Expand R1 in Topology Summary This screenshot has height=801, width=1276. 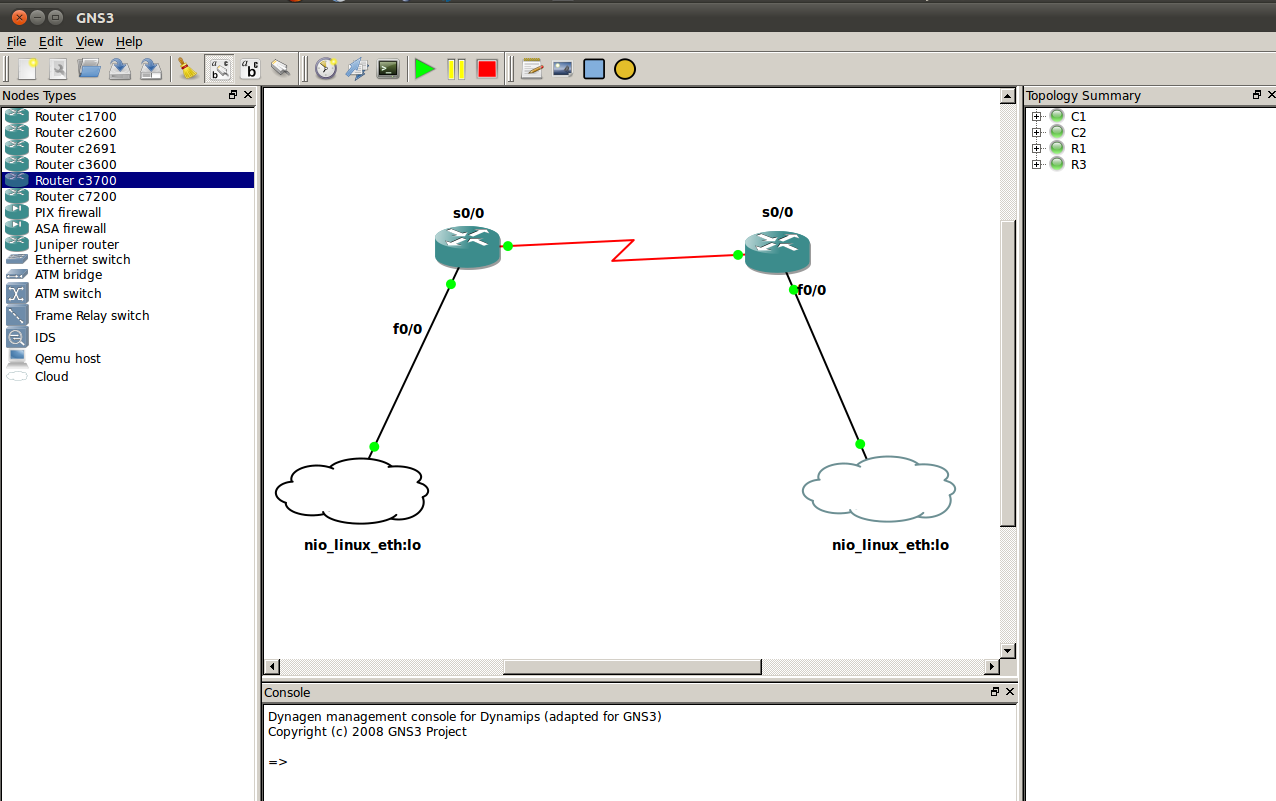coord(1037,148)
